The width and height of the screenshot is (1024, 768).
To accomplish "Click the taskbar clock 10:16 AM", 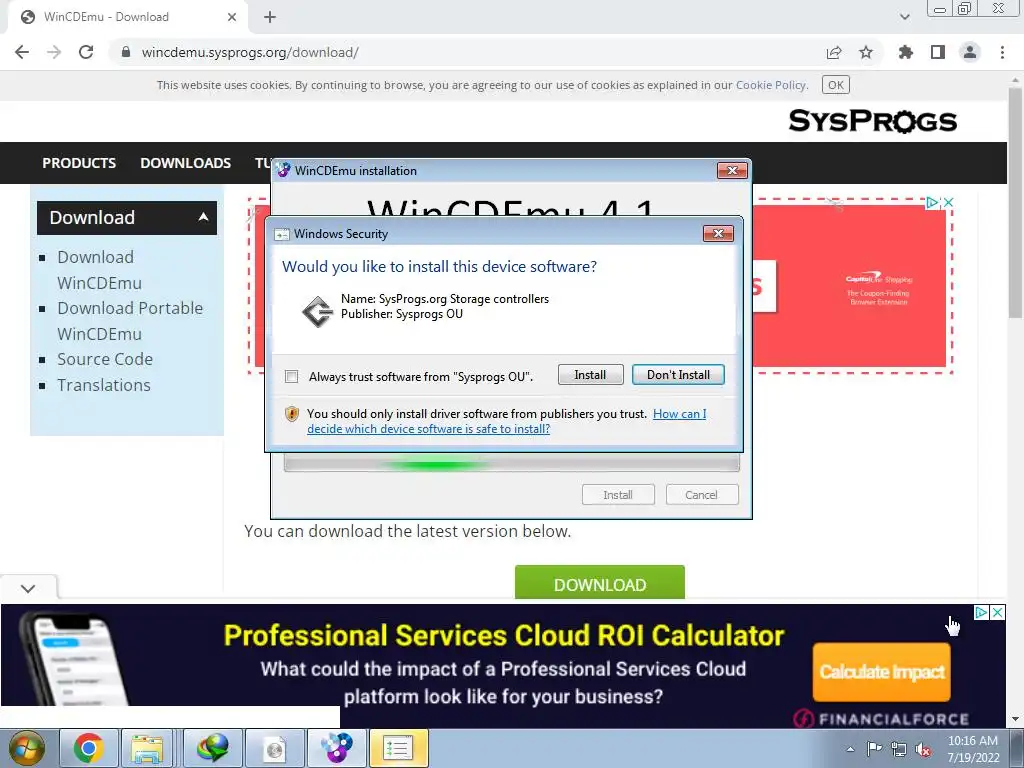I will coord(973,741).
